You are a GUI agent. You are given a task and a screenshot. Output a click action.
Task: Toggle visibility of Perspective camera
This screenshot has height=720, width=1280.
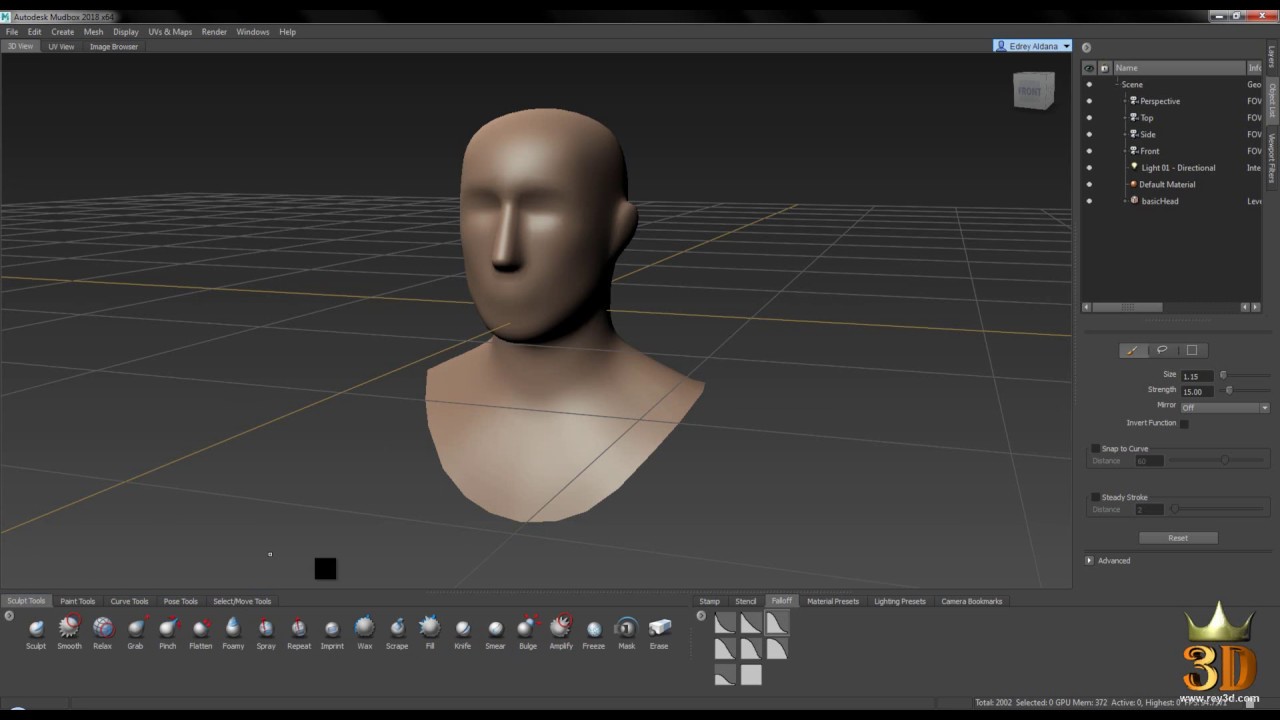click(x=1089, y=101)
